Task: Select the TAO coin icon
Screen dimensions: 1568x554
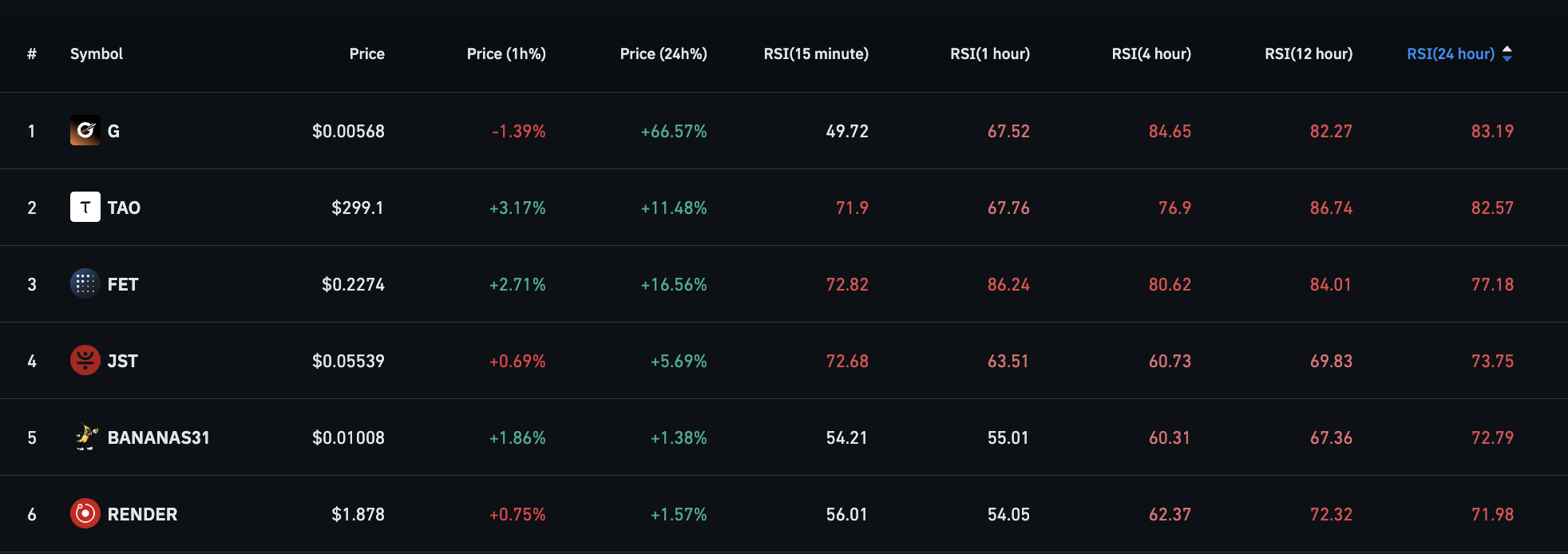Action: (x=85, y=208)
